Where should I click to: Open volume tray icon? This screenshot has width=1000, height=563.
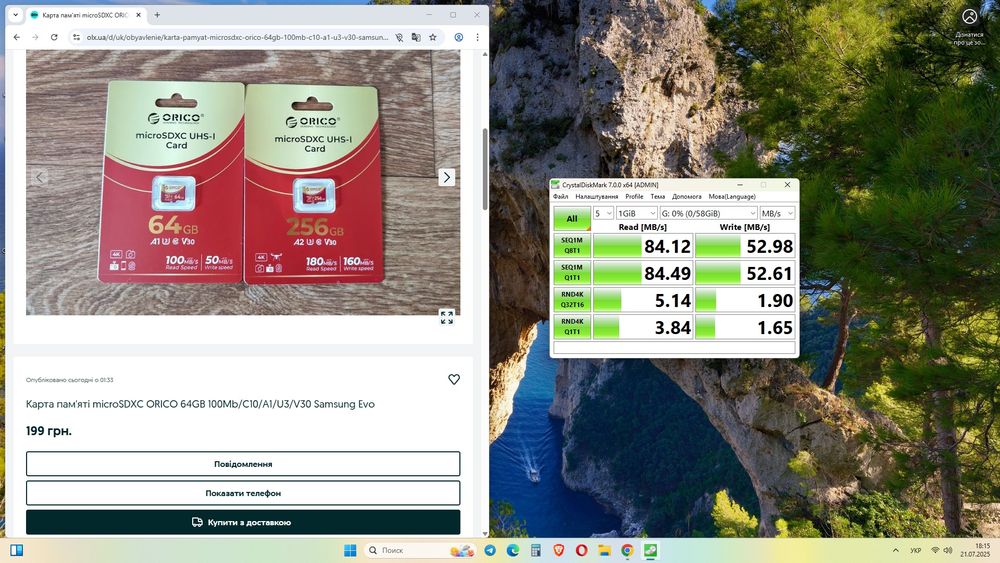coord(948,550)
